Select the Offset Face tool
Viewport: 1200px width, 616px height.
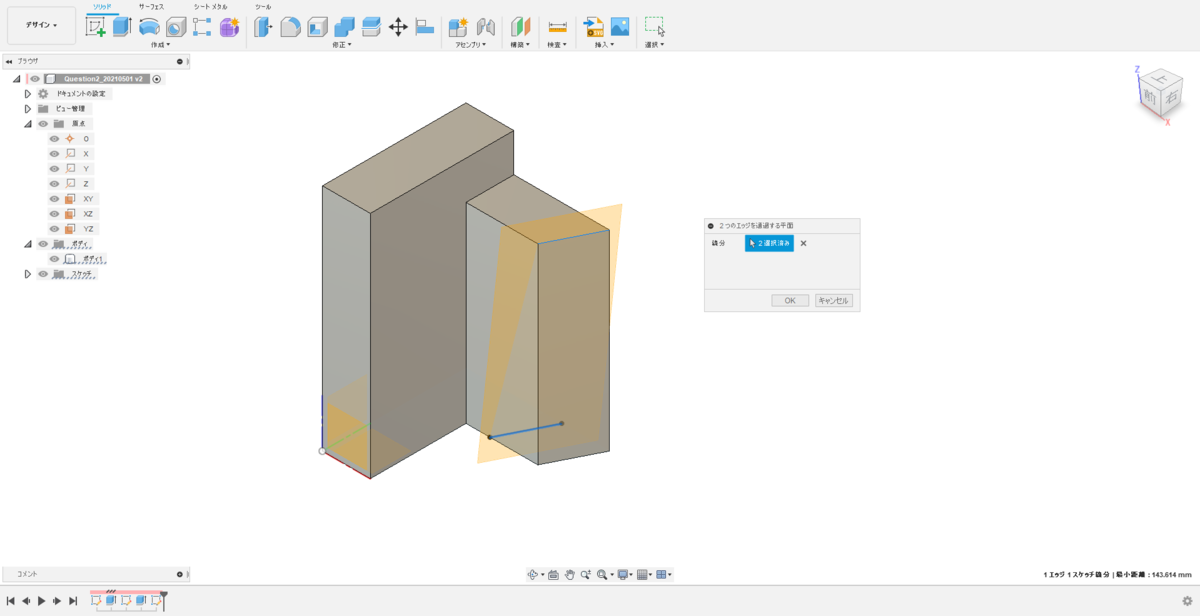pyautogui.click(x=371, y=27)
